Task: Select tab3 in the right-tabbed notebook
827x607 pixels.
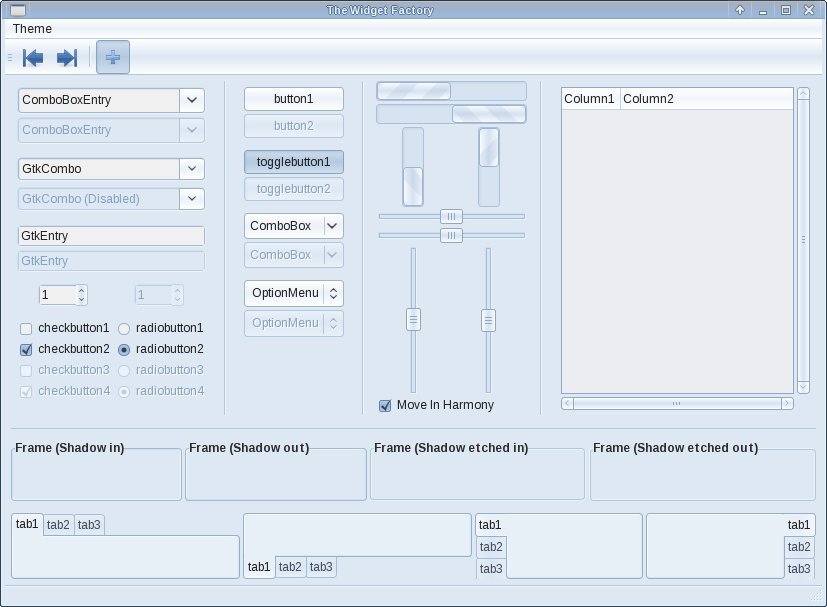Action: pyautogui.click(x=799, y=569)
